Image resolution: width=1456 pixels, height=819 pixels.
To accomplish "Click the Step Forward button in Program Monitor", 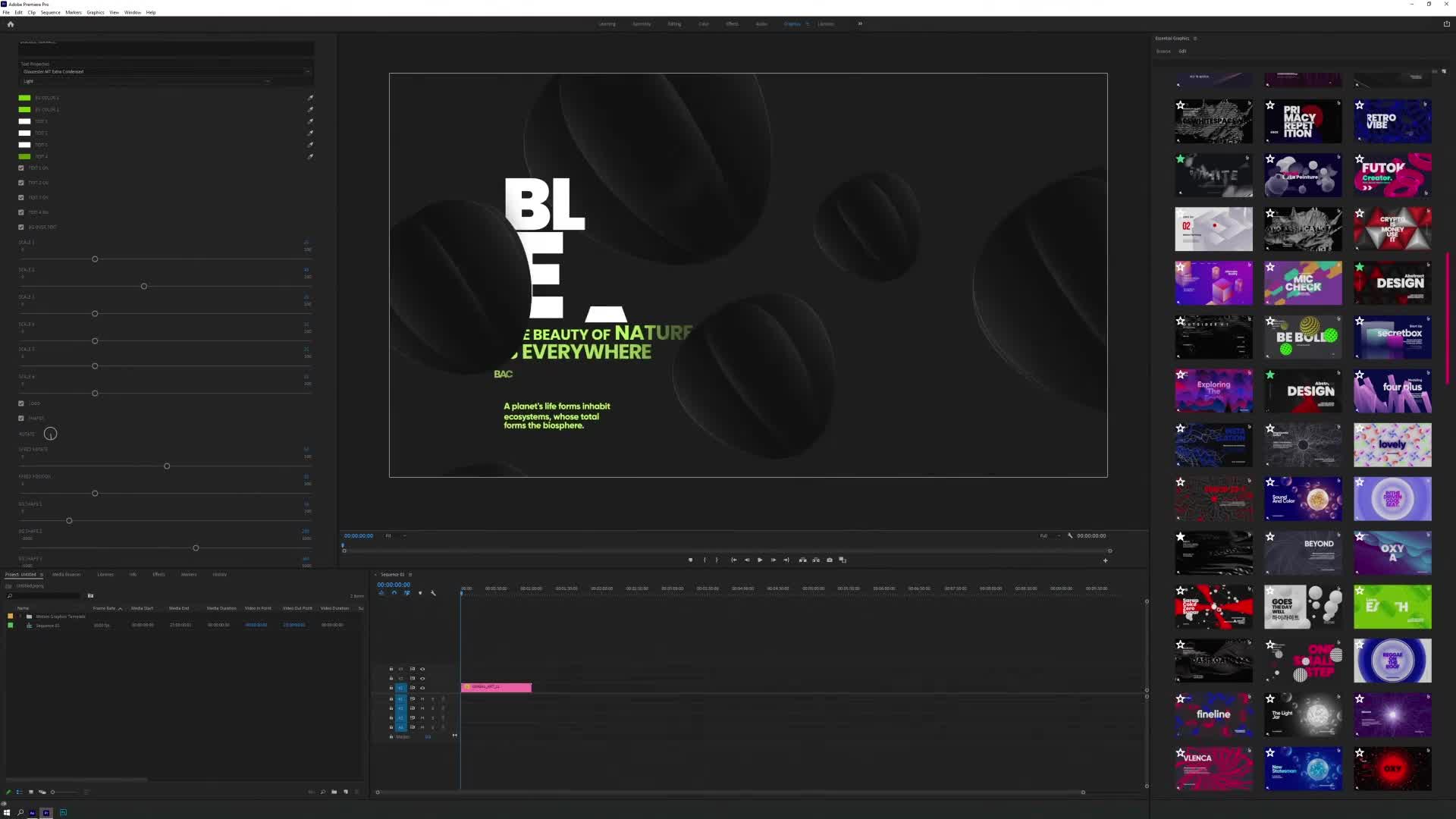I will 773,560.
